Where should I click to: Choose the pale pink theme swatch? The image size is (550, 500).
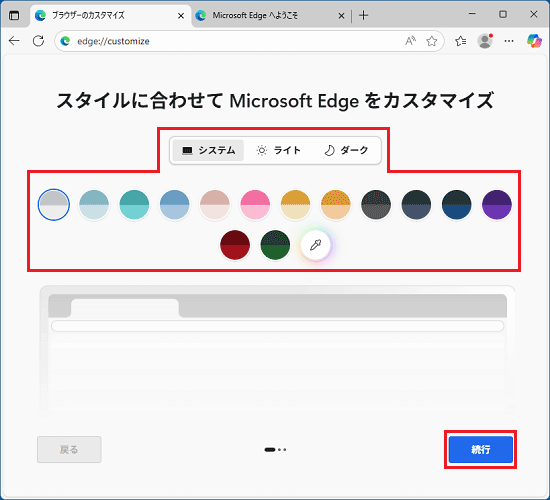(215, 205)
